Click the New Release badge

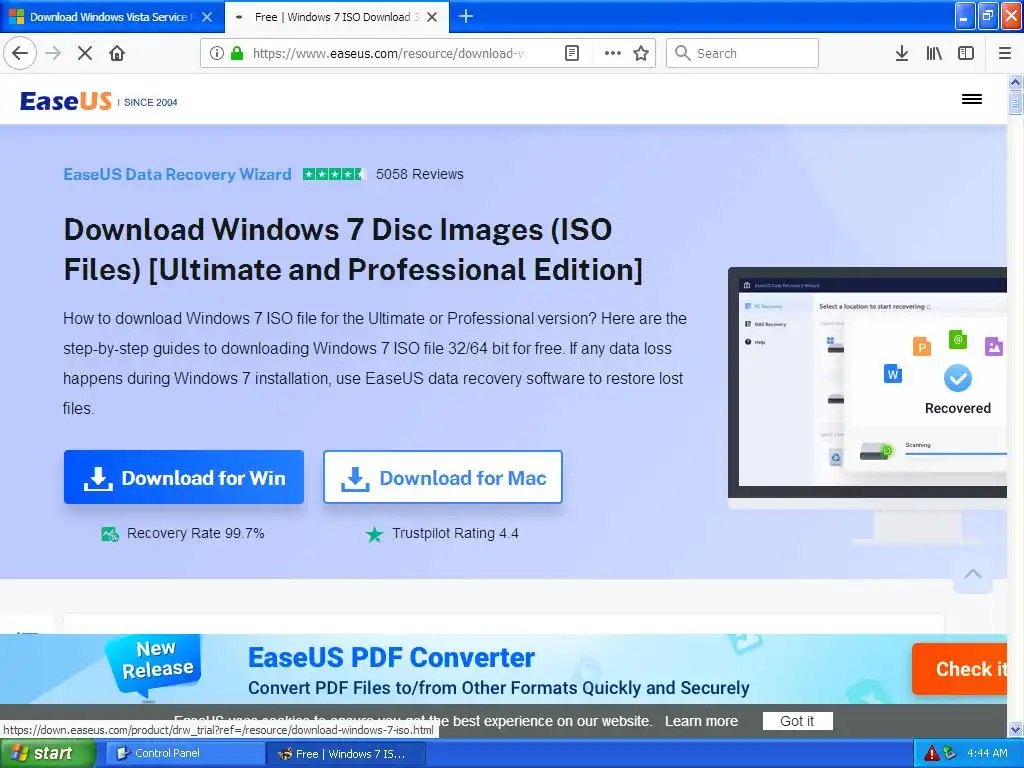(x=156, y=665)
